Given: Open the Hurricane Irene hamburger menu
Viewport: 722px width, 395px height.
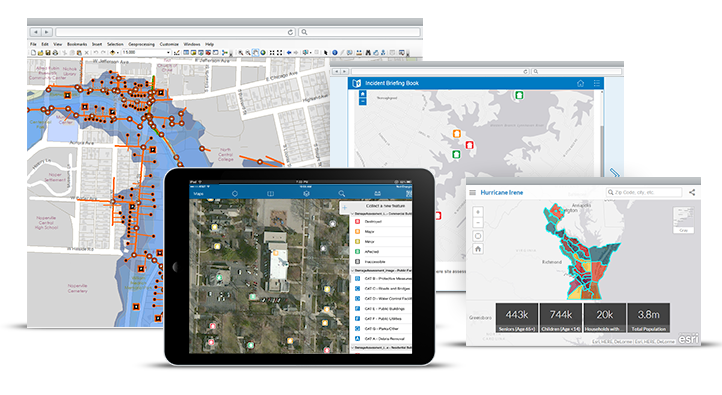Looking at the screenshot, I should tap(472, 192).
